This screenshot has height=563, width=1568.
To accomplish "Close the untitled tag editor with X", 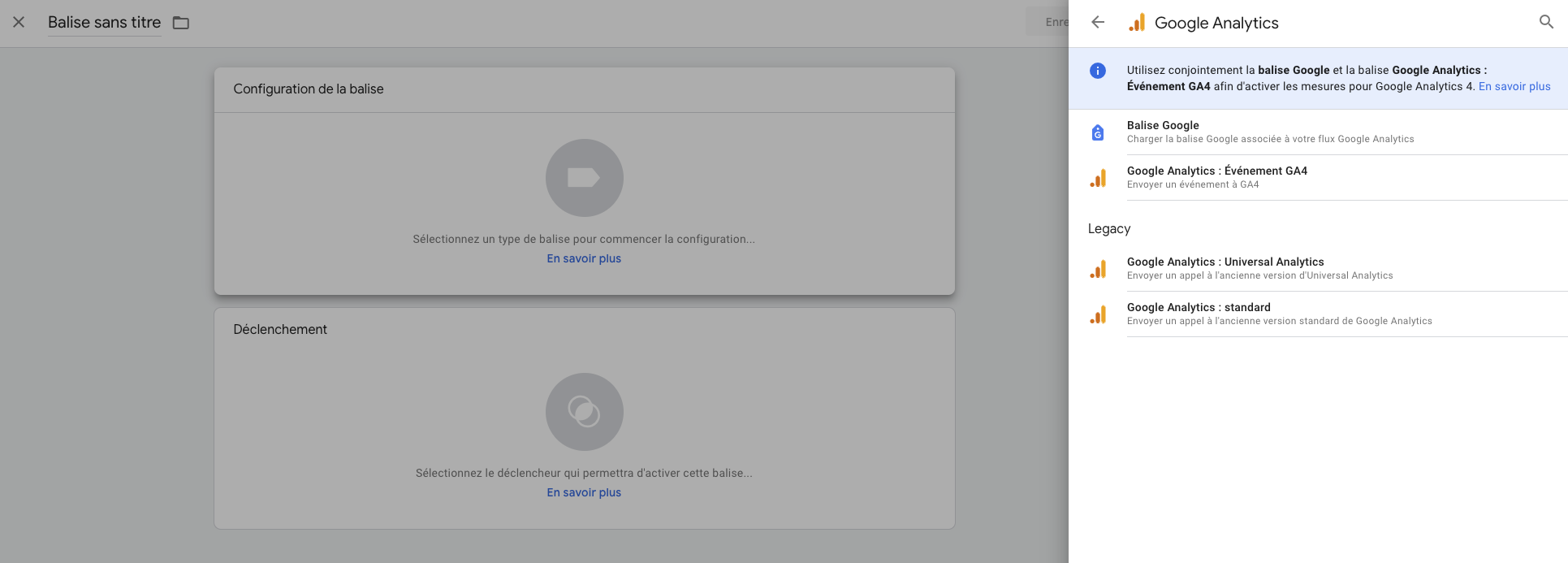I will click(19, 22).
